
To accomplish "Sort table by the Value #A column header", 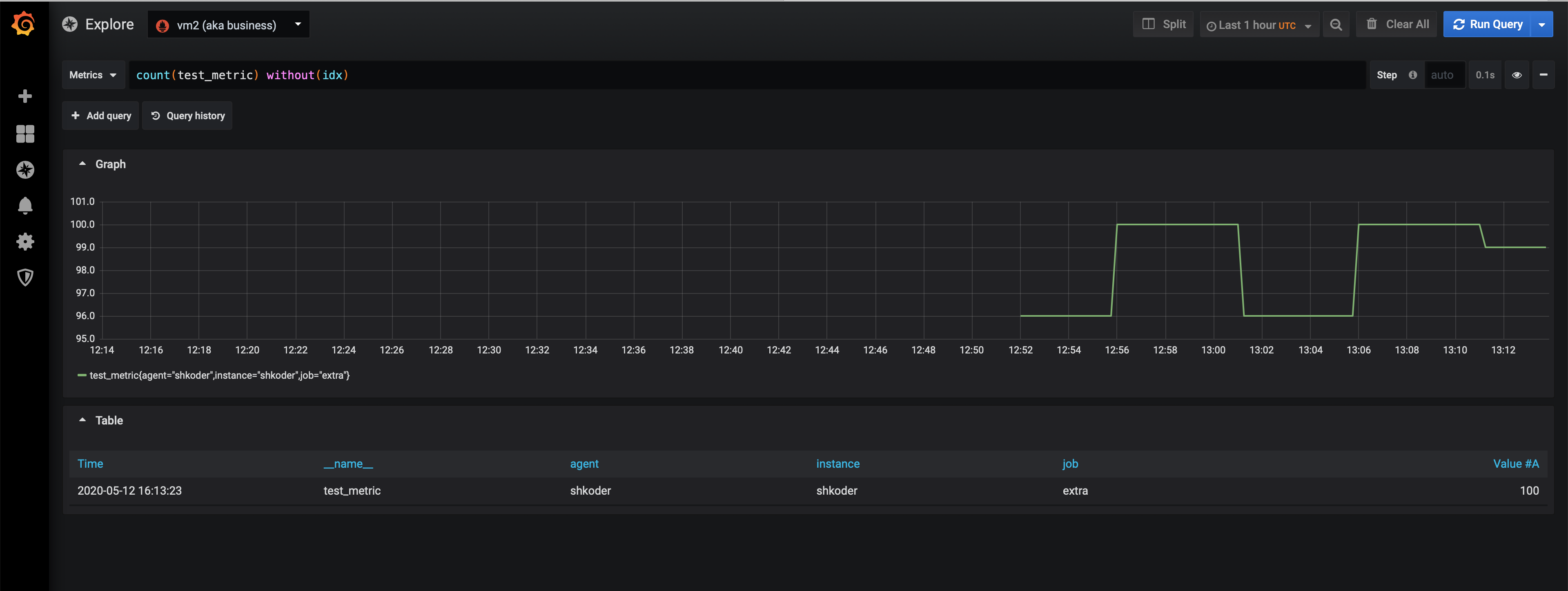I will [x=1516, y=464].
